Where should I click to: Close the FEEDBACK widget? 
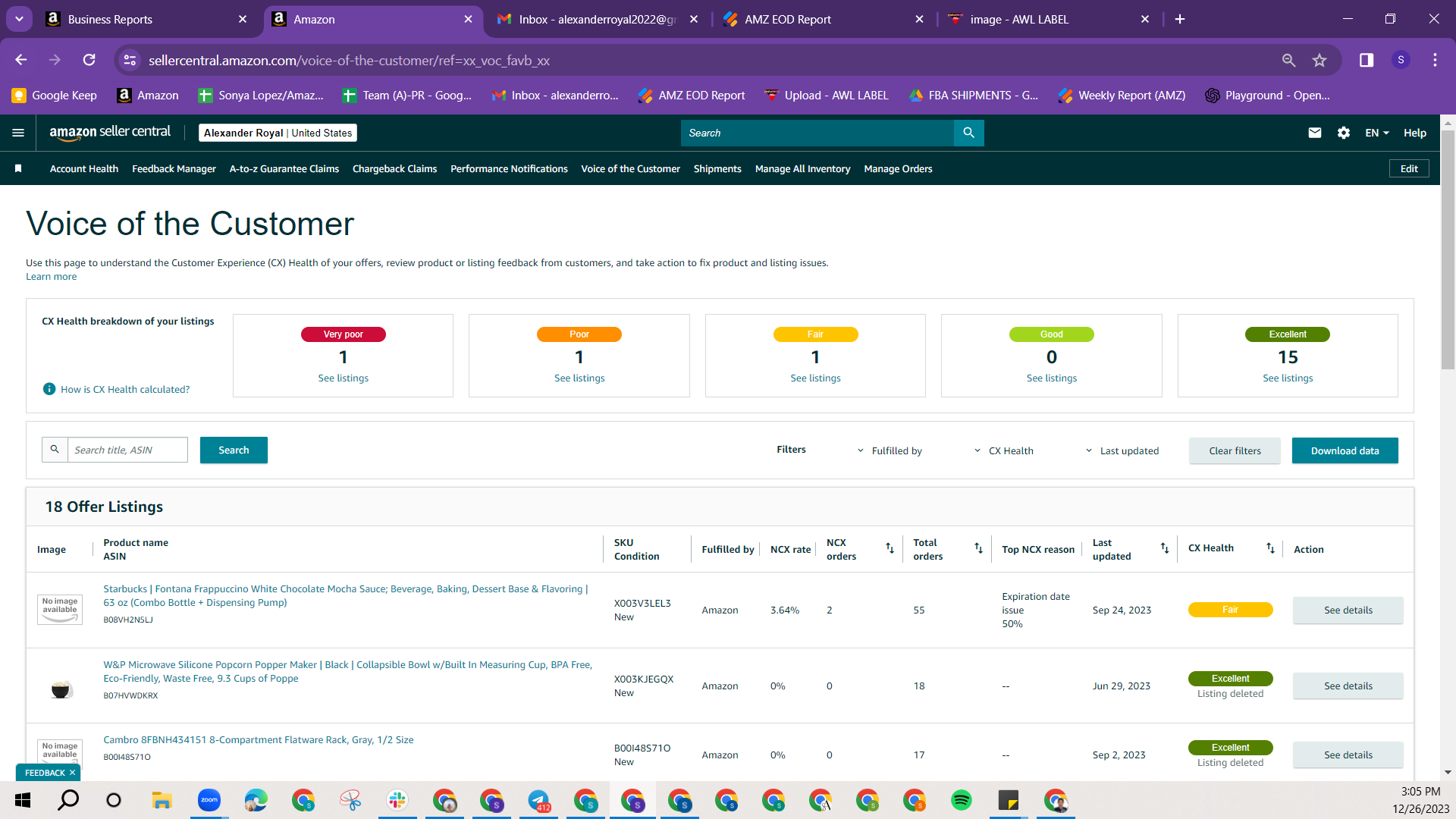pyautogui.click(x=72, y=773)
